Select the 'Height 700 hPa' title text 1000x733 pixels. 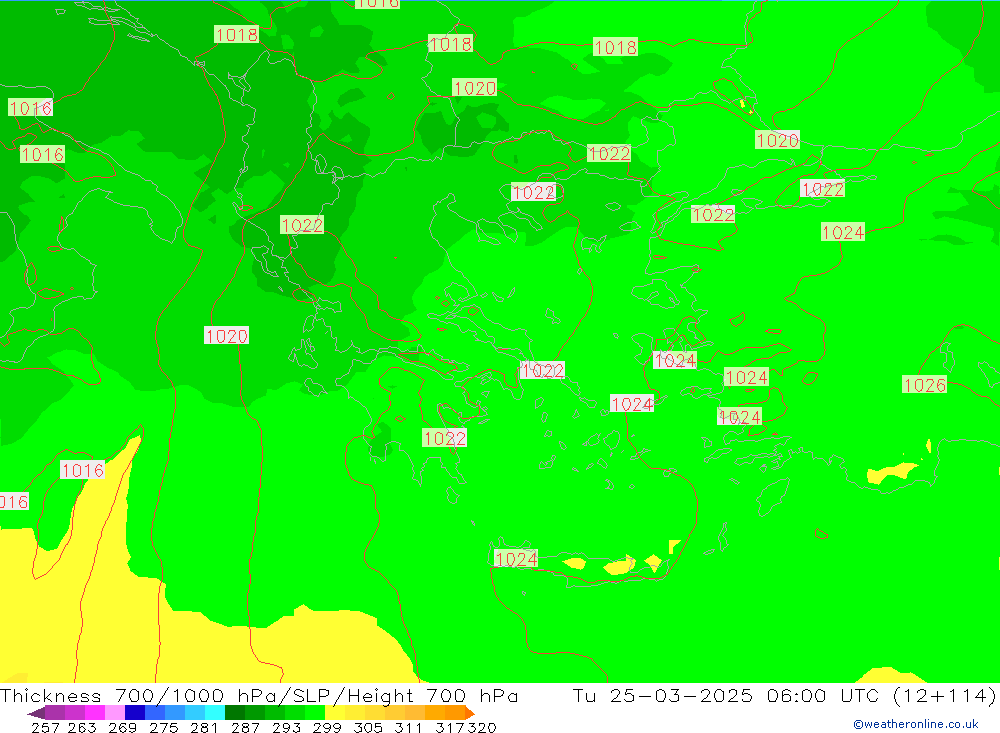(x=433, y=695)
